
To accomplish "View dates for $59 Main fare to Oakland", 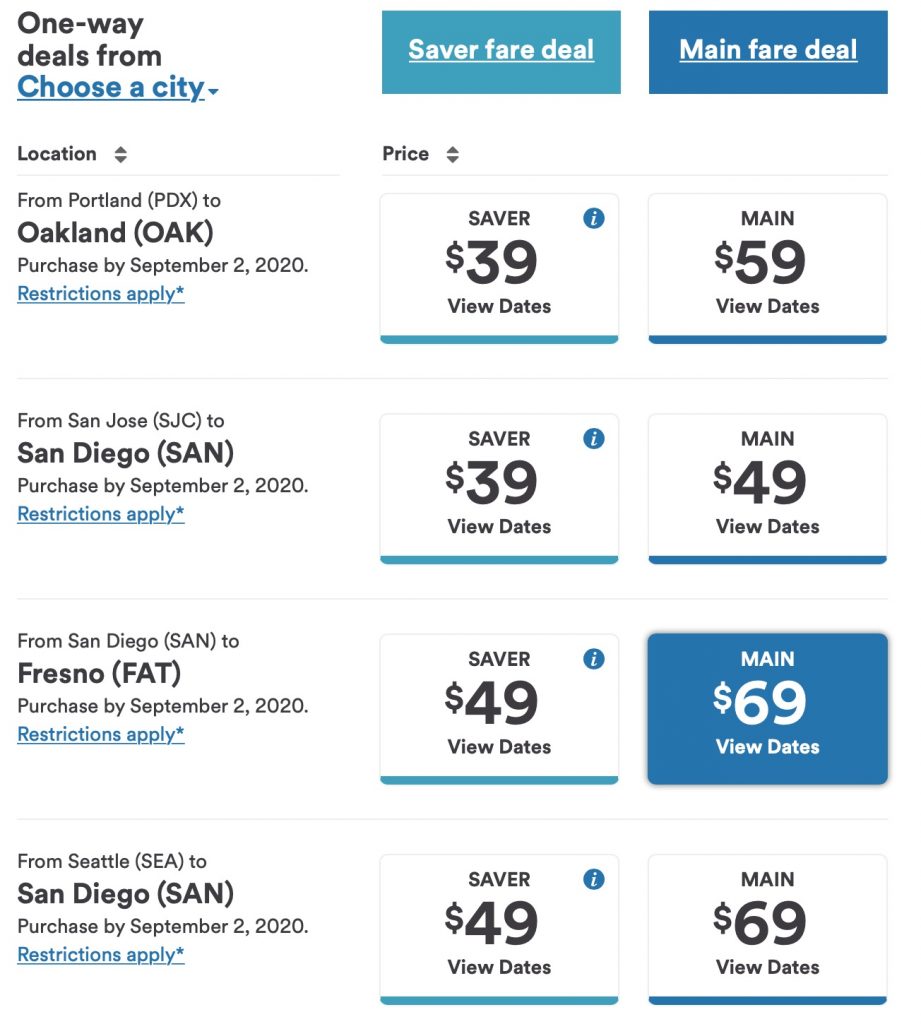I will pos(767,306).
